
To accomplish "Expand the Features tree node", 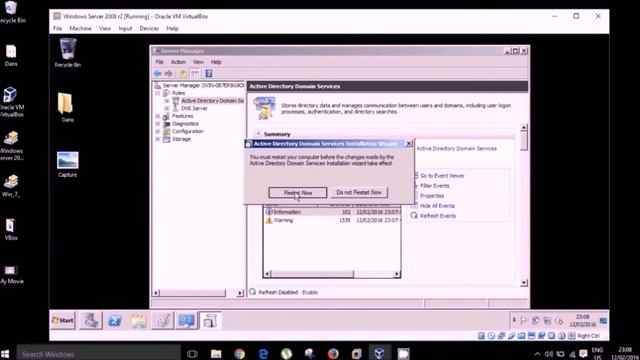I will pos(158,116).
